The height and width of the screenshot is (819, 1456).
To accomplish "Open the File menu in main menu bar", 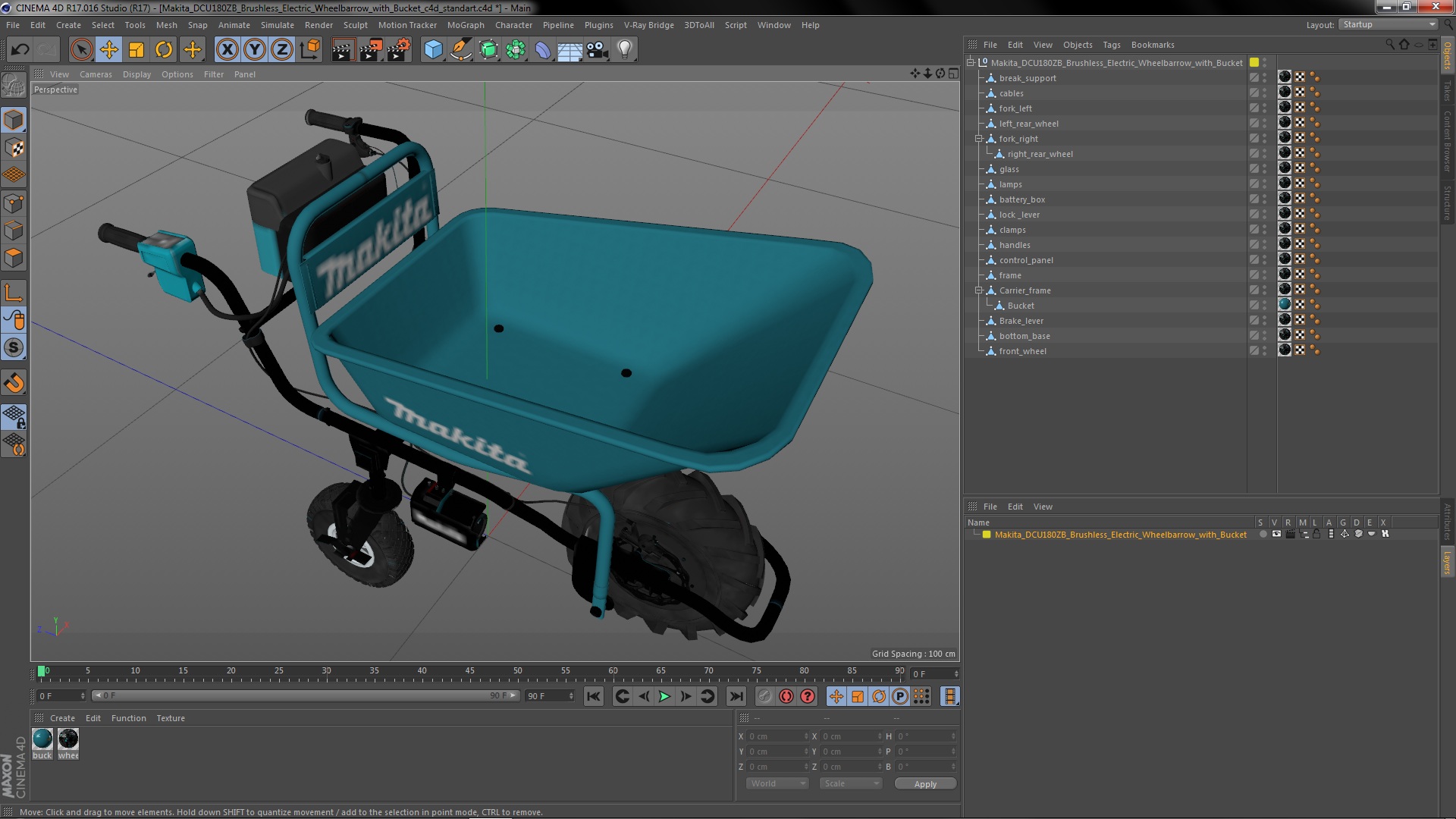I will coord(13,25).
